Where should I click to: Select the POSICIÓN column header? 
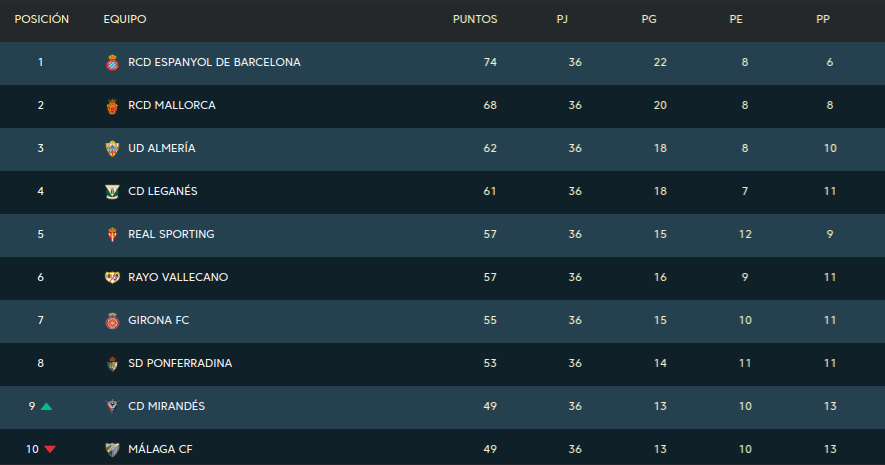point(42,19)
